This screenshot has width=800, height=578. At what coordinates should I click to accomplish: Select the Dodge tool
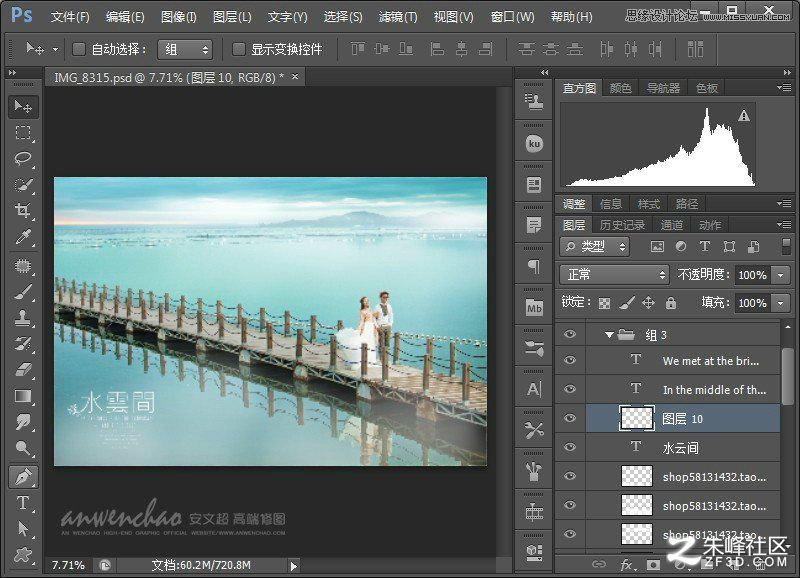(23, 448)
